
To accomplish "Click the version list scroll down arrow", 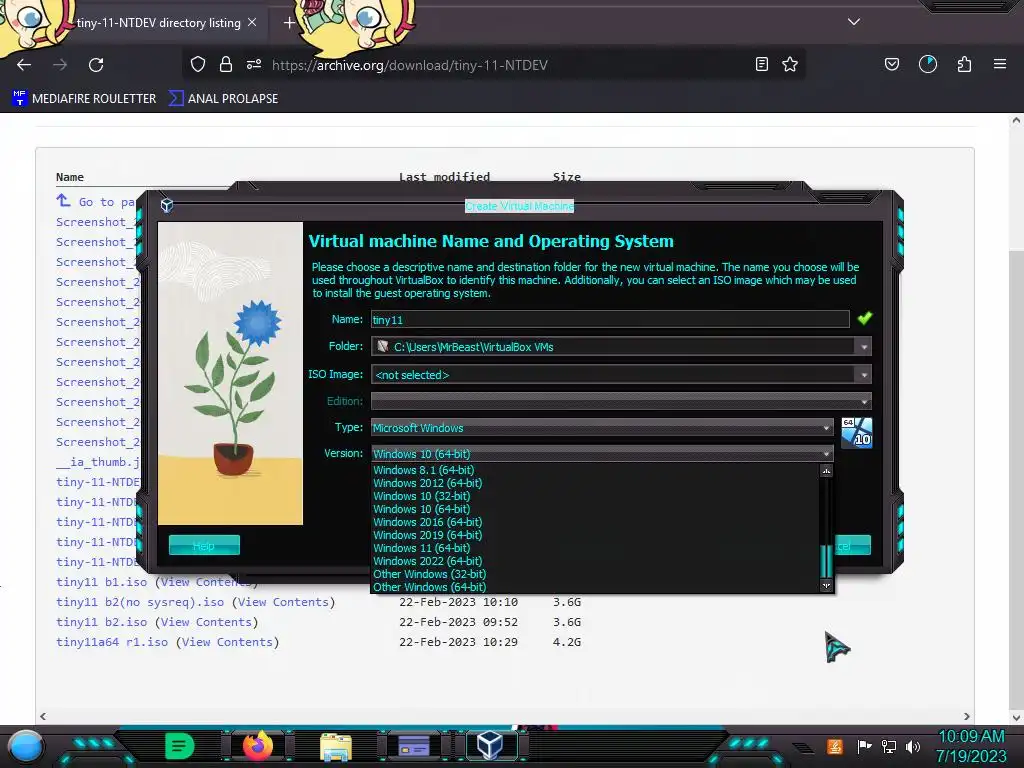I will click(x=826, y=586).
